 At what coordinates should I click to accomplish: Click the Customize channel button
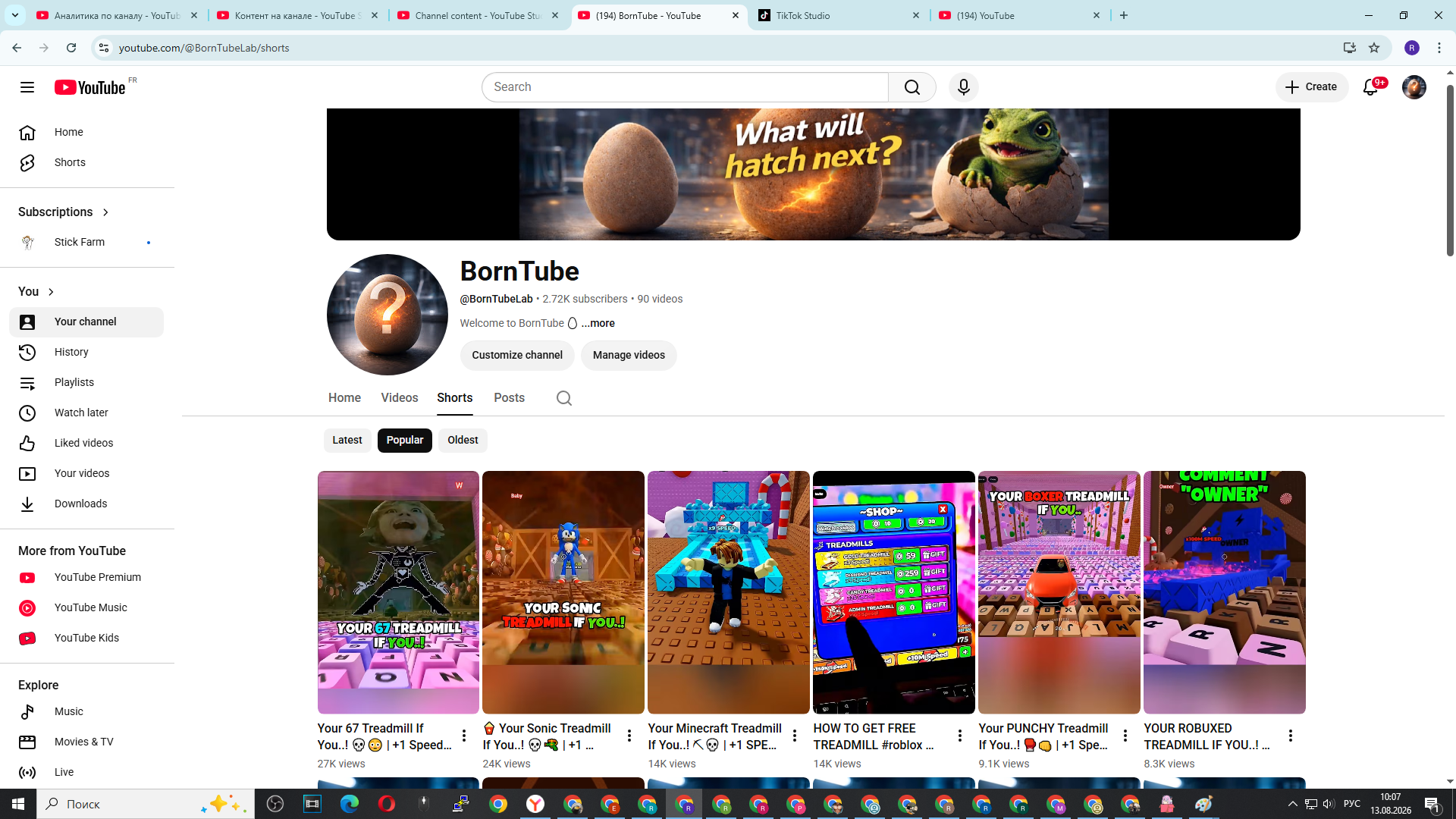517,356
